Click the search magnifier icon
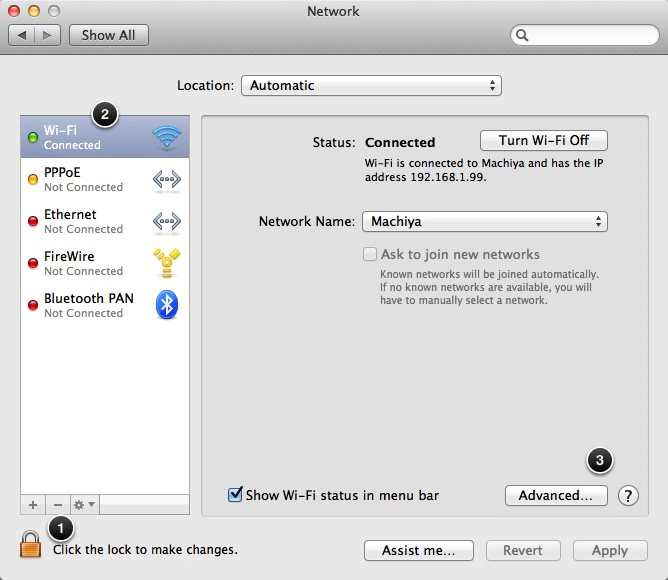Image resolution: width=668 pixels, height=580 pixels. tap(522, 35)
